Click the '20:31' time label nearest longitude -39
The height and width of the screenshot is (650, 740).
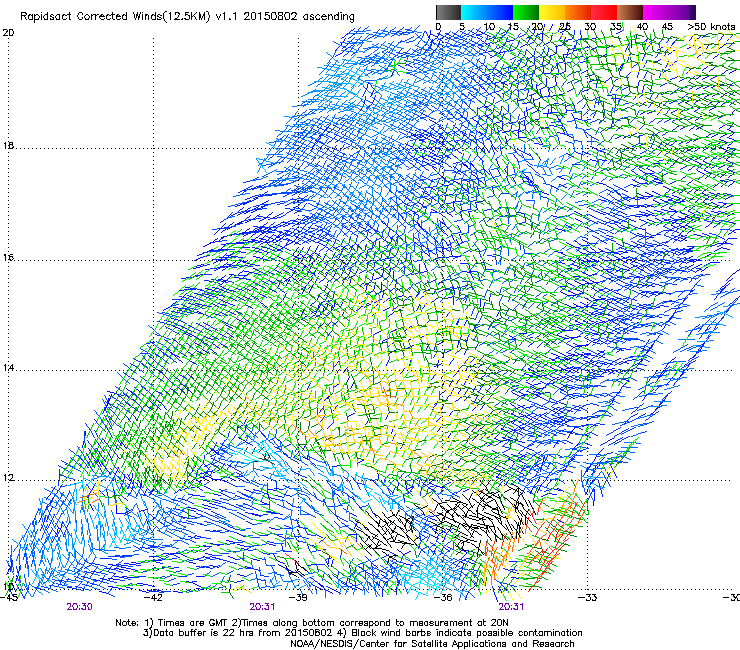(262, 607)
